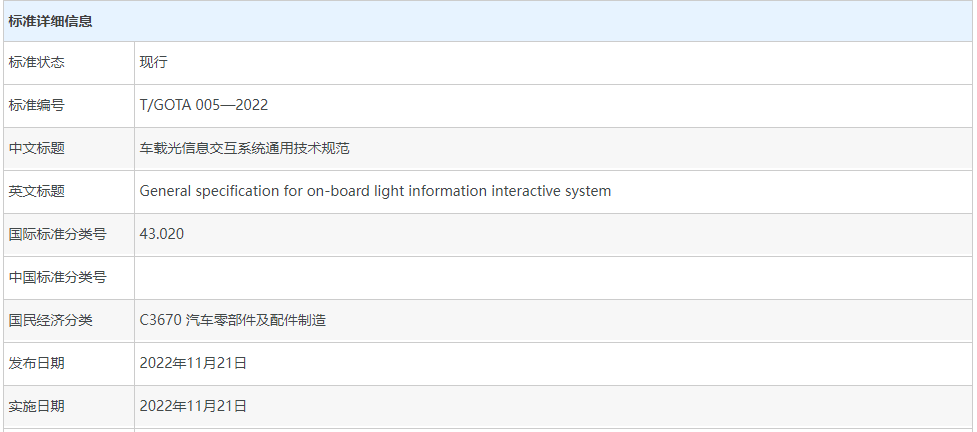The width and height of the screenshot is (977, 432).
Task: Select the Chinese title 车载光信息交互系统通用技术规范
Action: [244, 148]
